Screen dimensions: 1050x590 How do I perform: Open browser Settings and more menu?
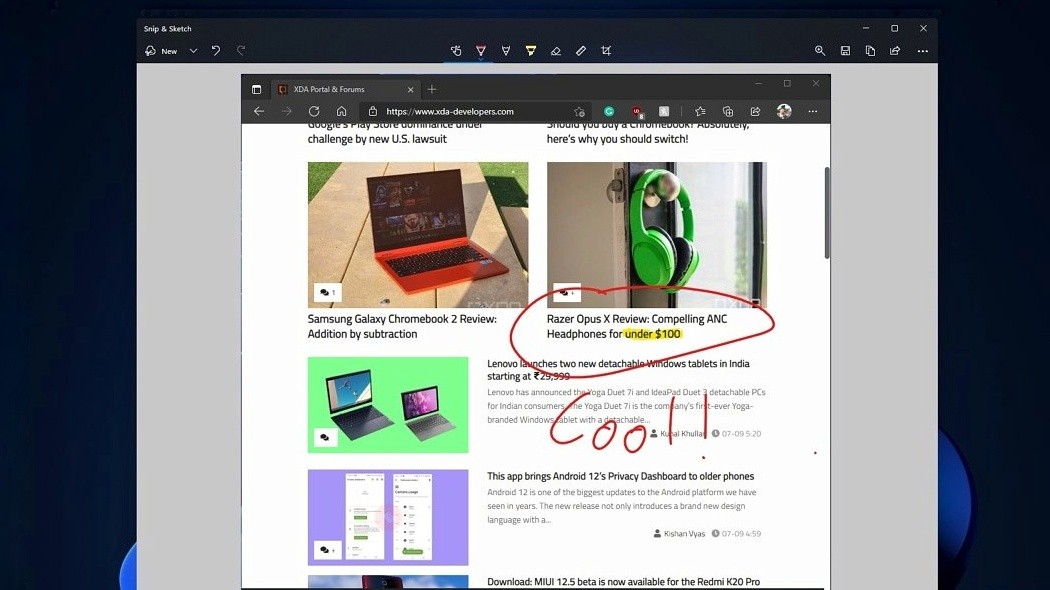click(x=812, y=111)
